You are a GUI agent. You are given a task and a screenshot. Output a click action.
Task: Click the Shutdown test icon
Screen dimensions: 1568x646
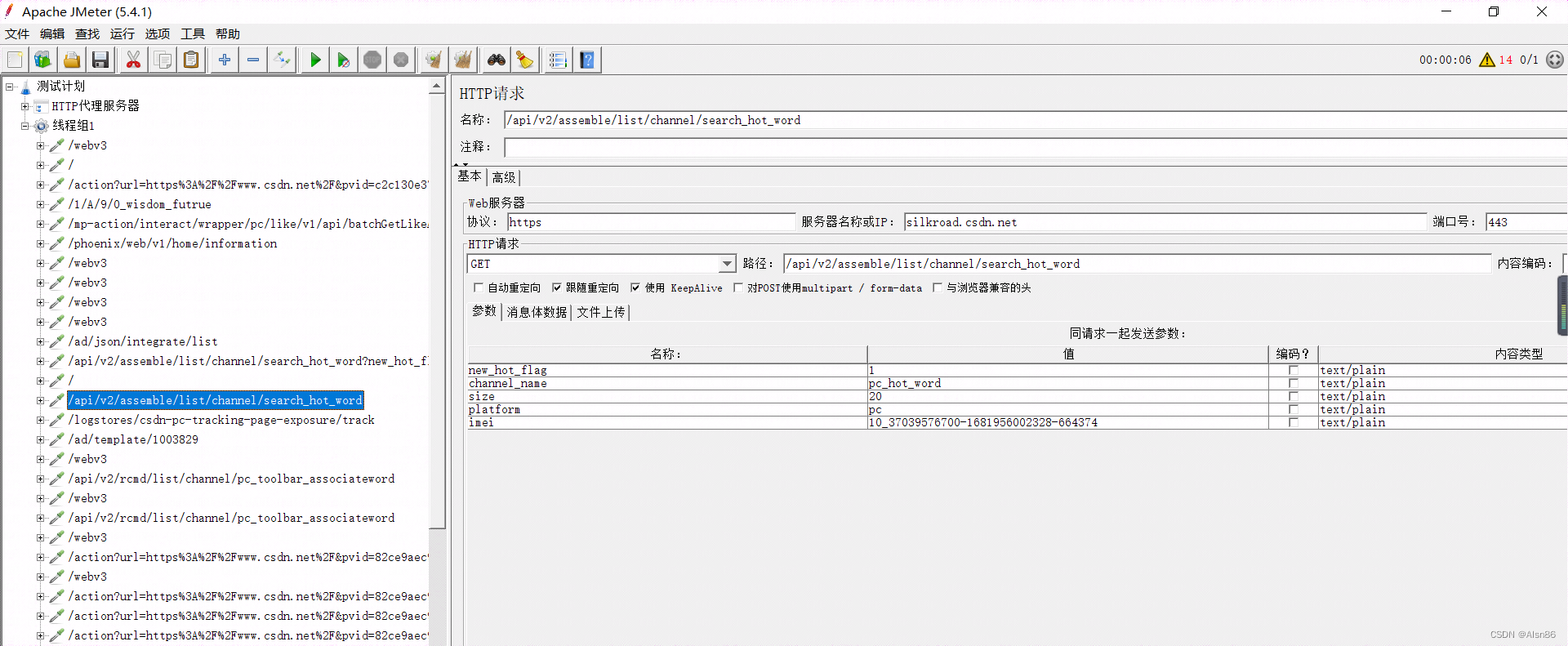[401, 60]
